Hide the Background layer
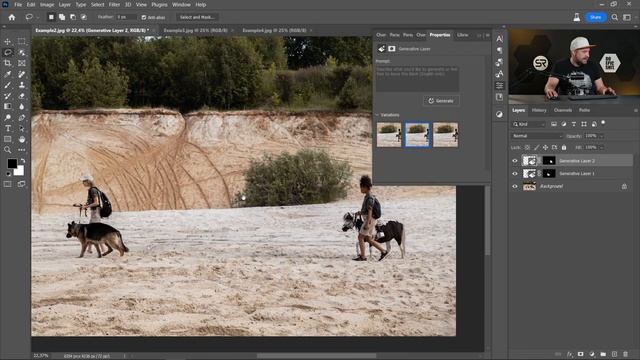The image size is (640, 360). 515,186
